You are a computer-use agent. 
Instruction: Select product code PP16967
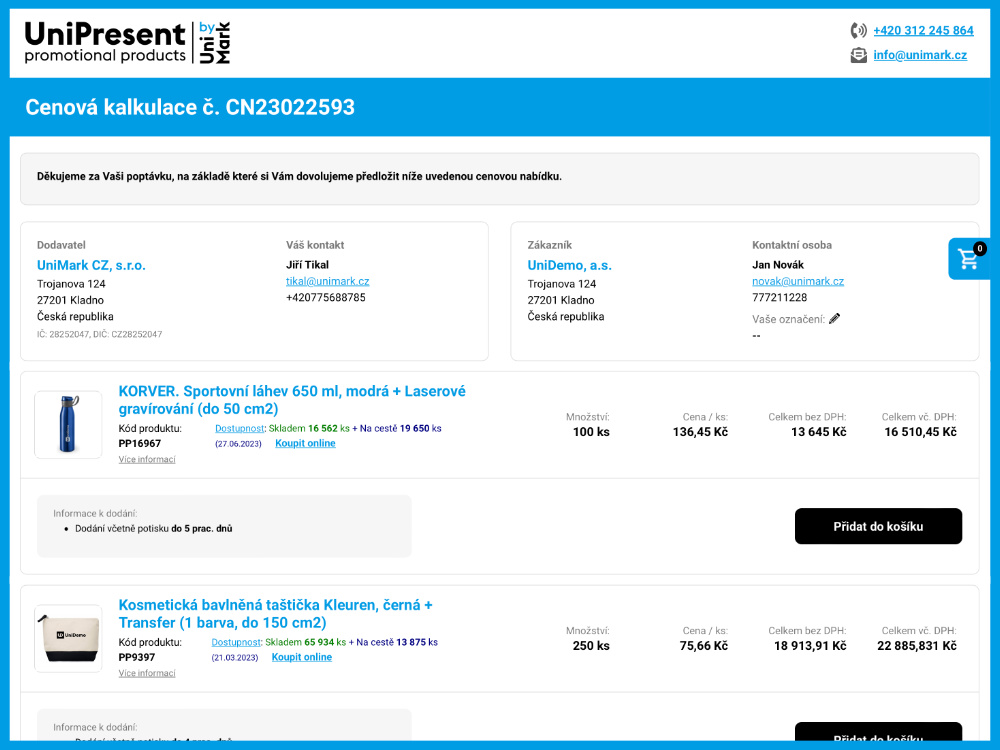(x=140, y=443)
